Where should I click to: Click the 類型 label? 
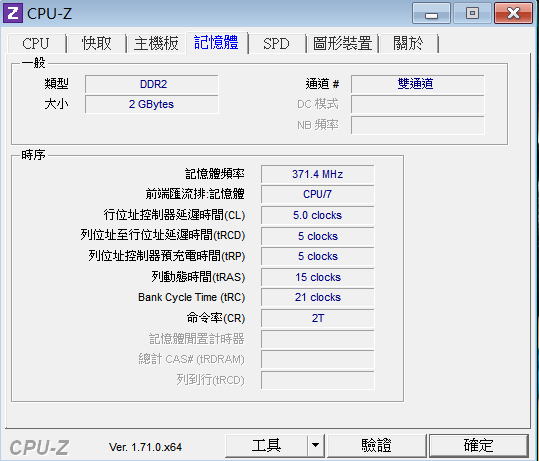pyautogui.click(x=56, y=84)
